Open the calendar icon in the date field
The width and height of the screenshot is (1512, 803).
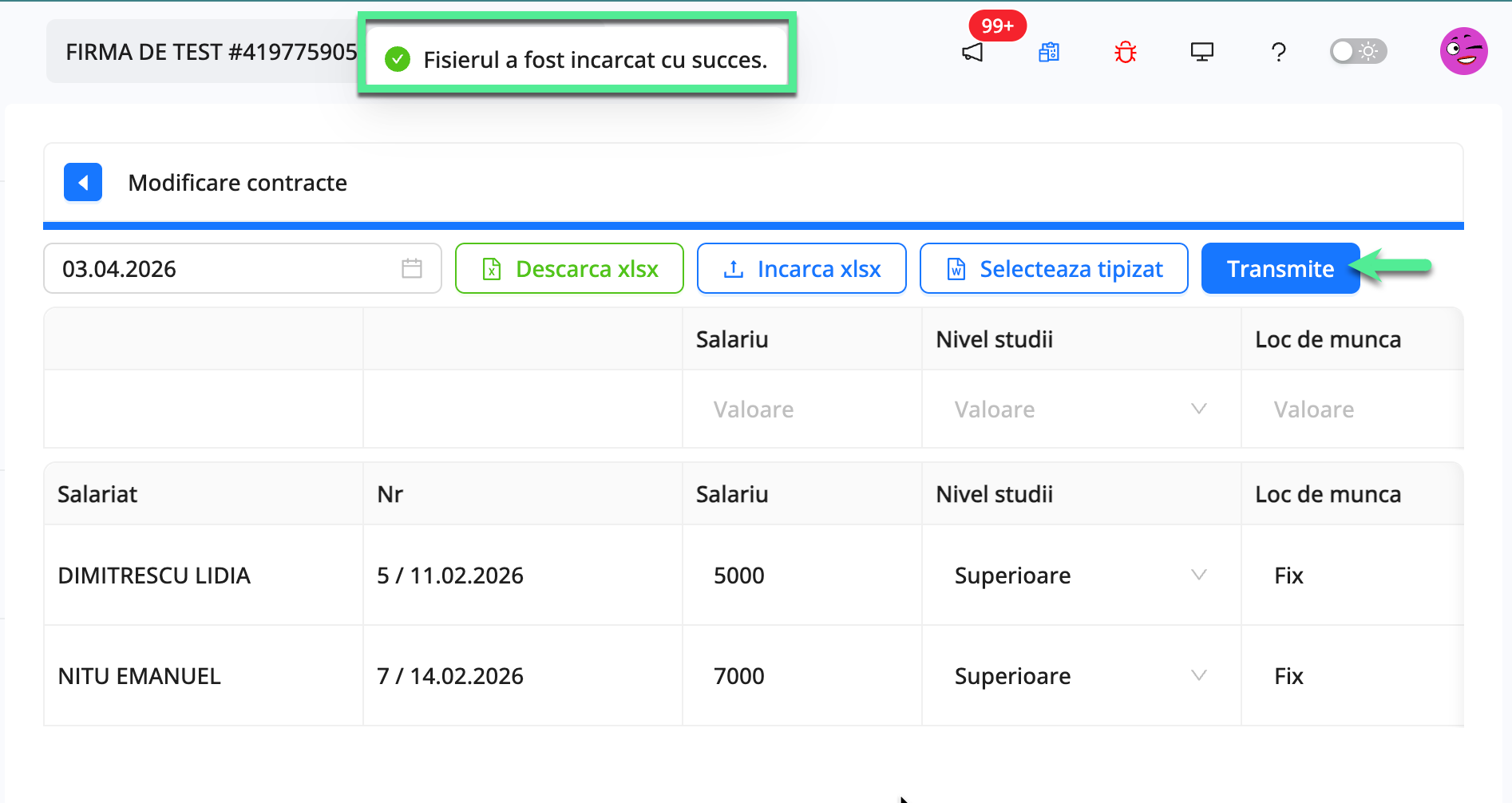click(411, 268)
